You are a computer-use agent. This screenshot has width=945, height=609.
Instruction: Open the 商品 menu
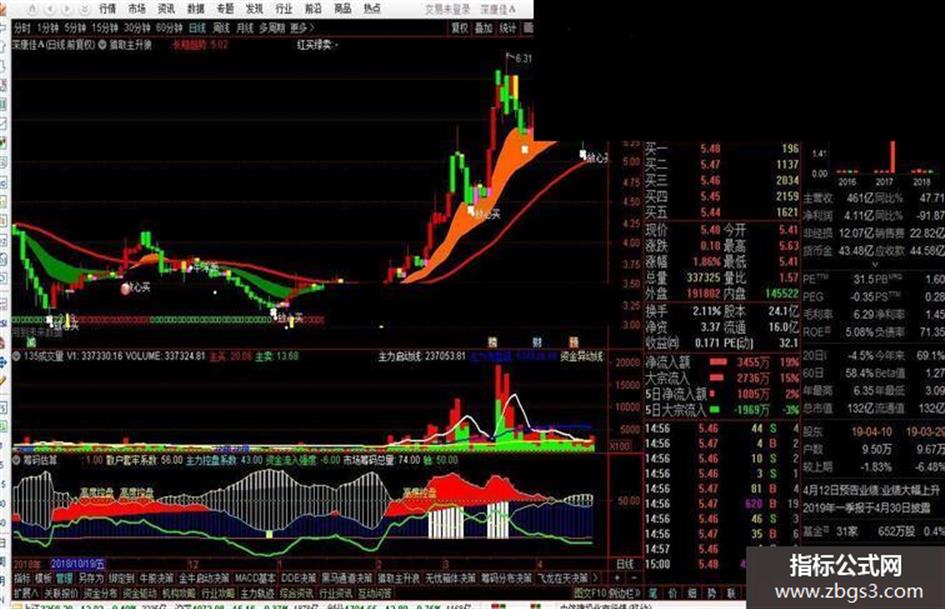tap(343, 8)
